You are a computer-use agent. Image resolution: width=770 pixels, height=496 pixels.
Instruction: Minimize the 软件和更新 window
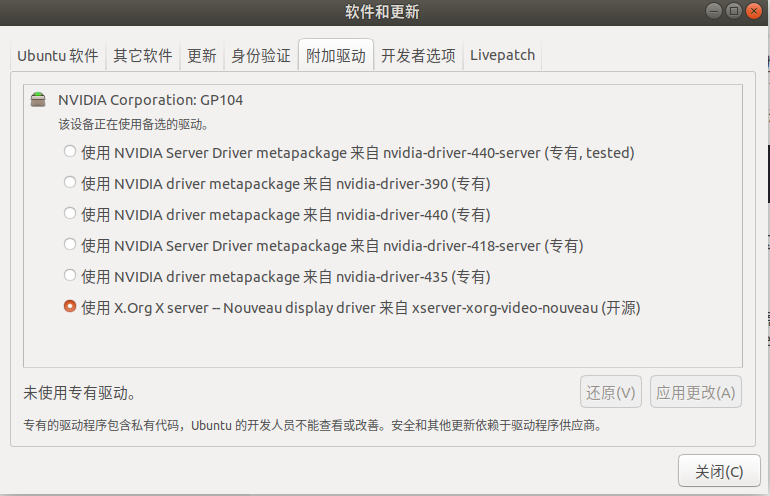(x=714, y=11)
